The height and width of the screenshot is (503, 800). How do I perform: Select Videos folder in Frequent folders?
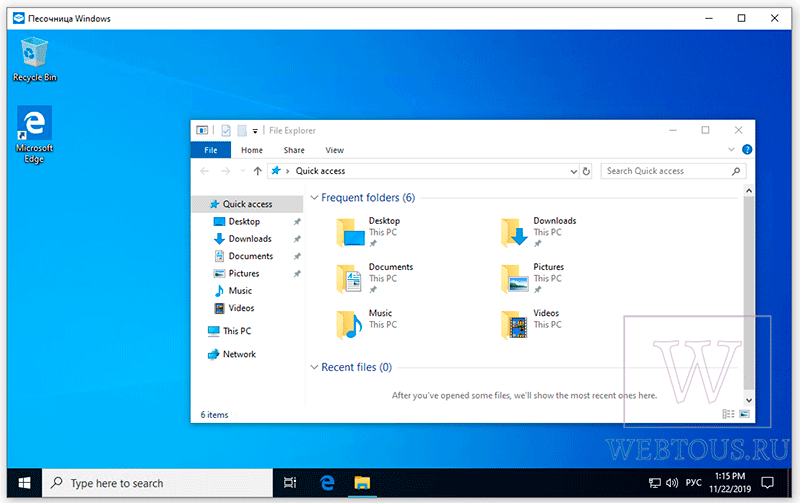pyautogui.click(x=531, y=325)
